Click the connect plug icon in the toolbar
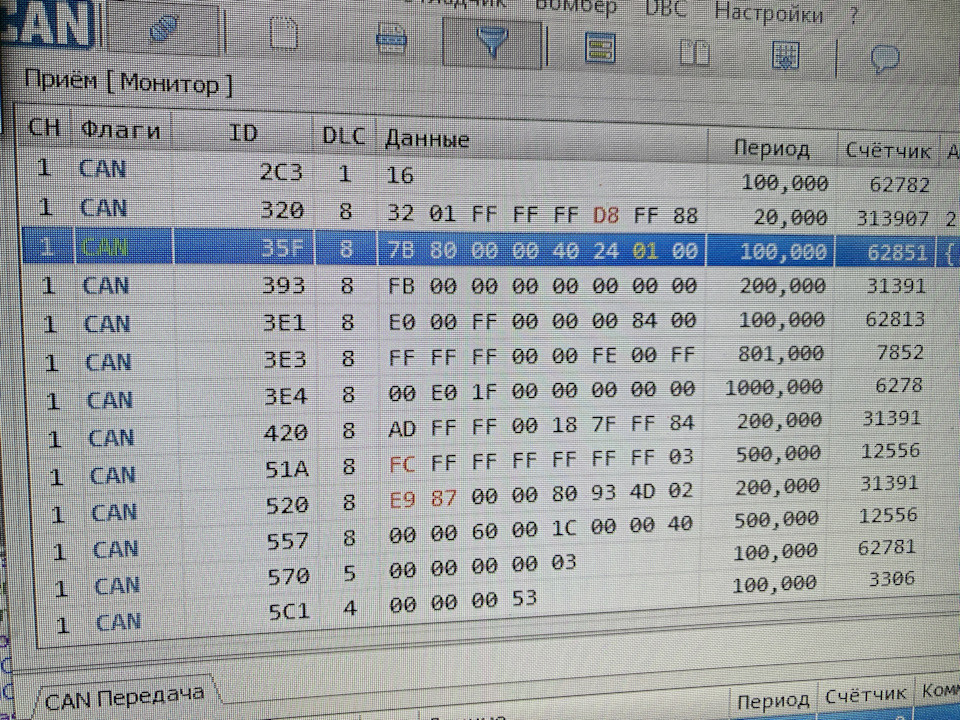Image resolution: width=960 pixels, height=720 pixels. point(163,29)
